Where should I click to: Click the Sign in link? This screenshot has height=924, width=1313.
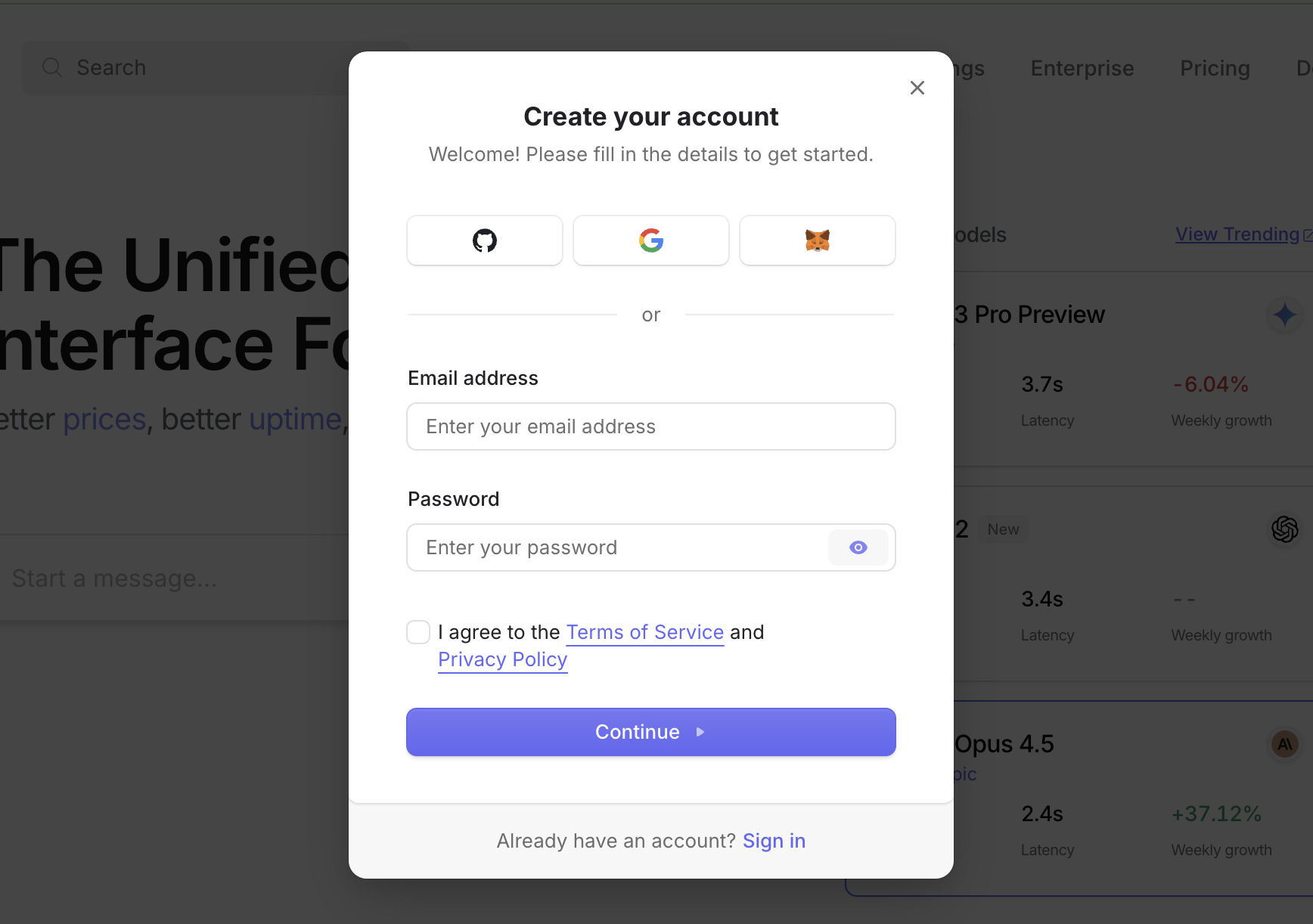point(774,841)
